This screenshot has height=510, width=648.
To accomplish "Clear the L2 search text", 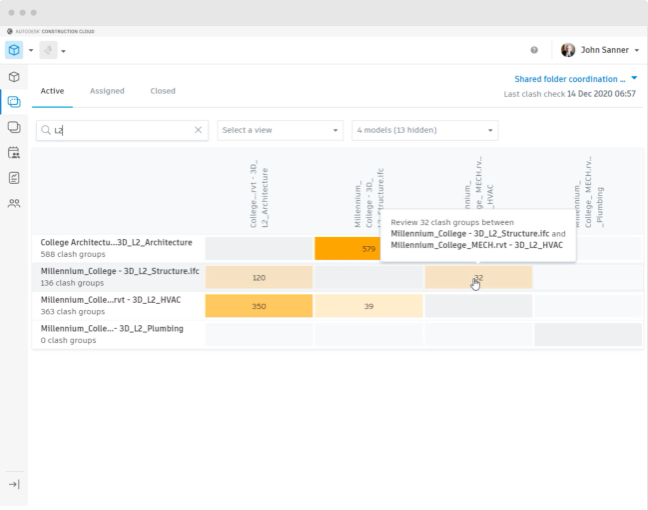I will coord(198,130).
